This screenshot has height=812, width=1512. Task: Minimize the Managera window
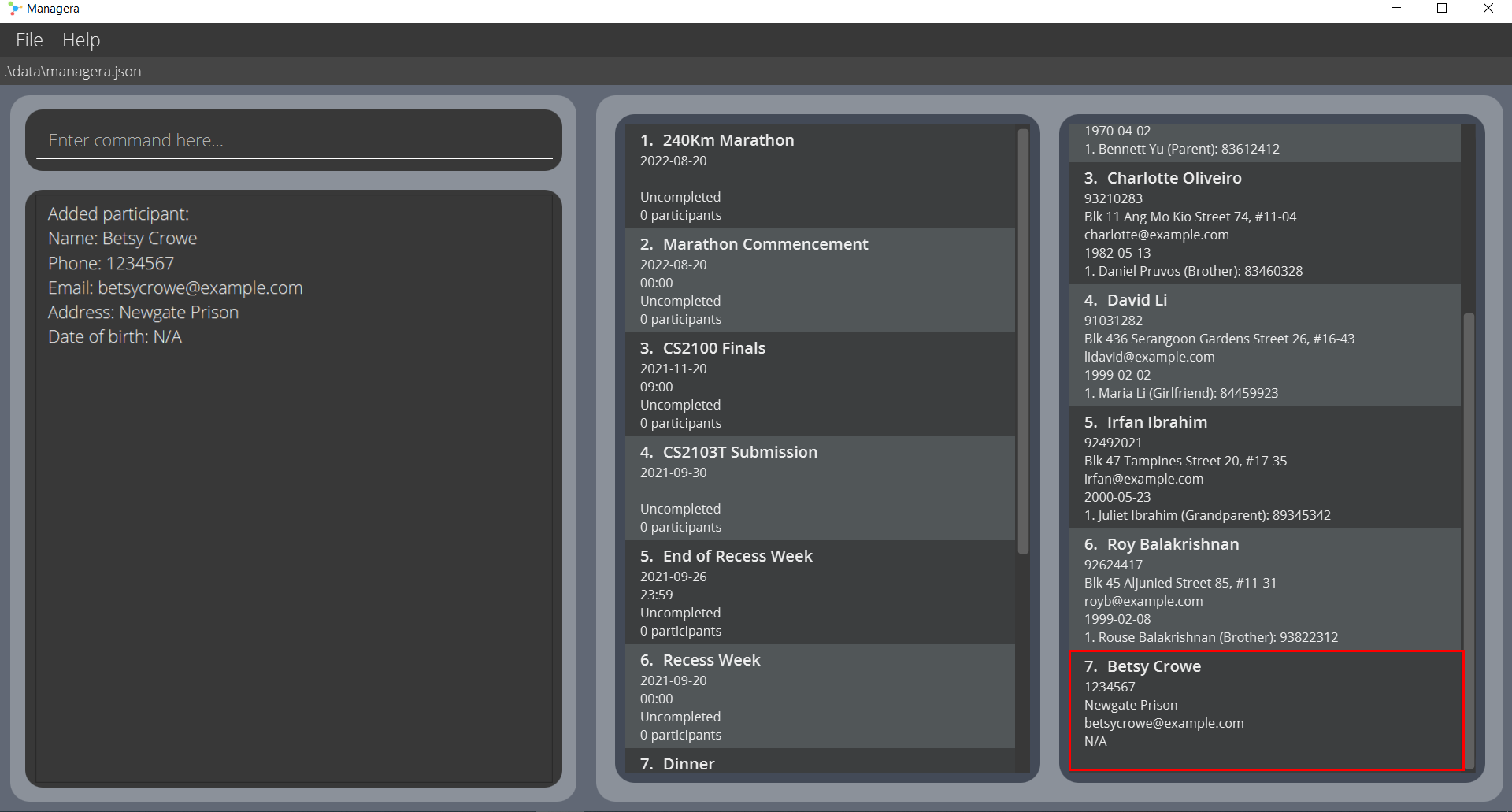(1396, 8)
